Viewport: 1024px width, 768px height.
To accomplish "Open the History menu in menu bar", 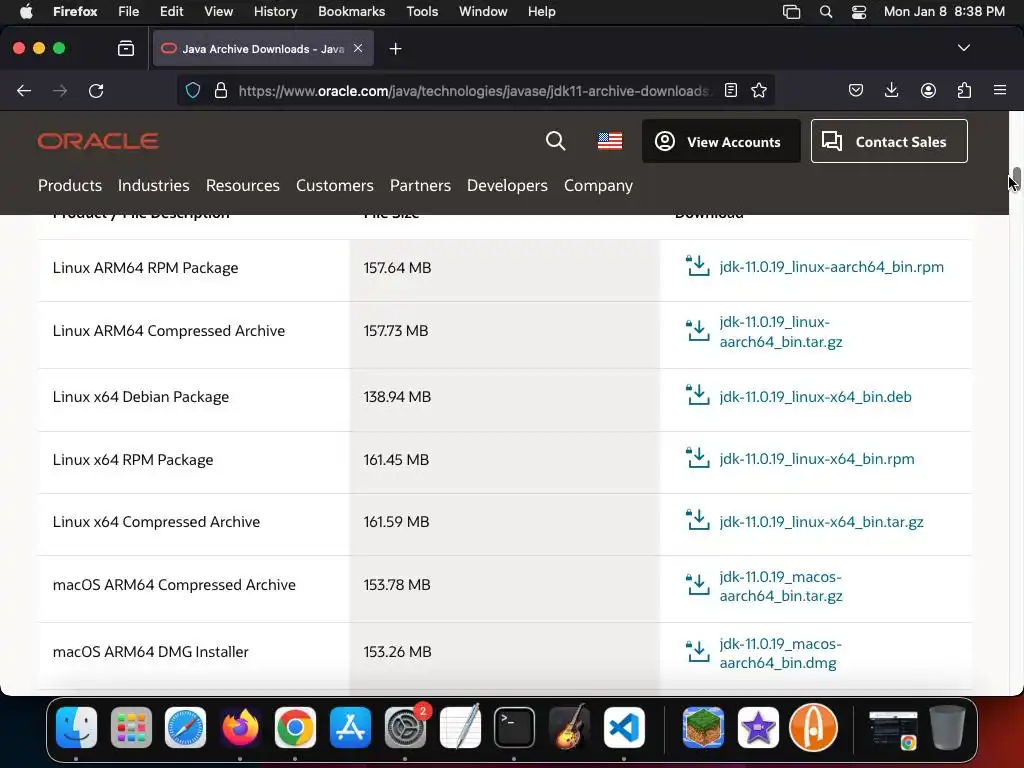I will [275, 11].
